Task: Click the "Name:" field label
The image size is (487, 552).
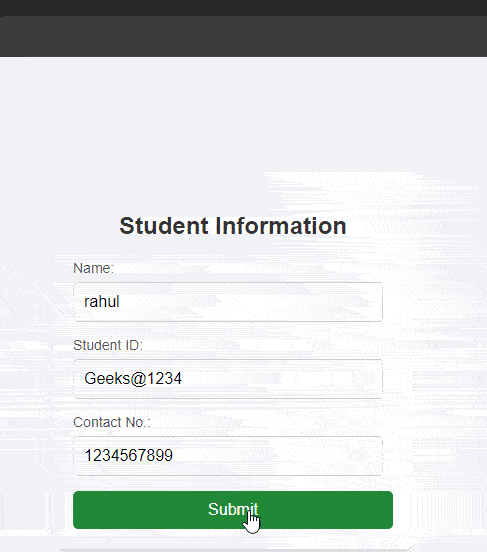Action: pos(93,268)
